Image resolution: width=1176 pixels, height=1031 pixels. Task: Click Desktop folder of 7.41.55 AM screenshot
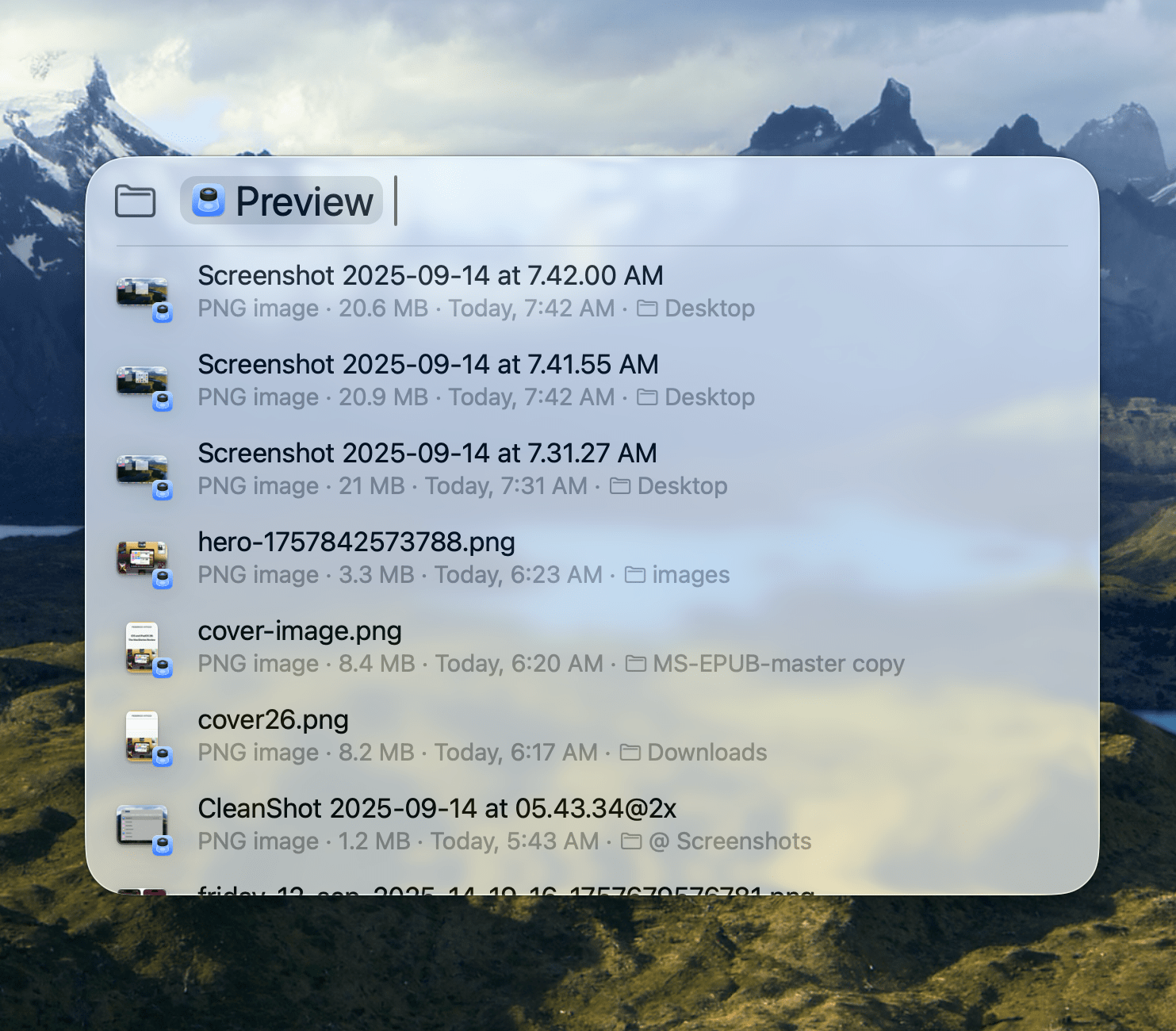696,397
